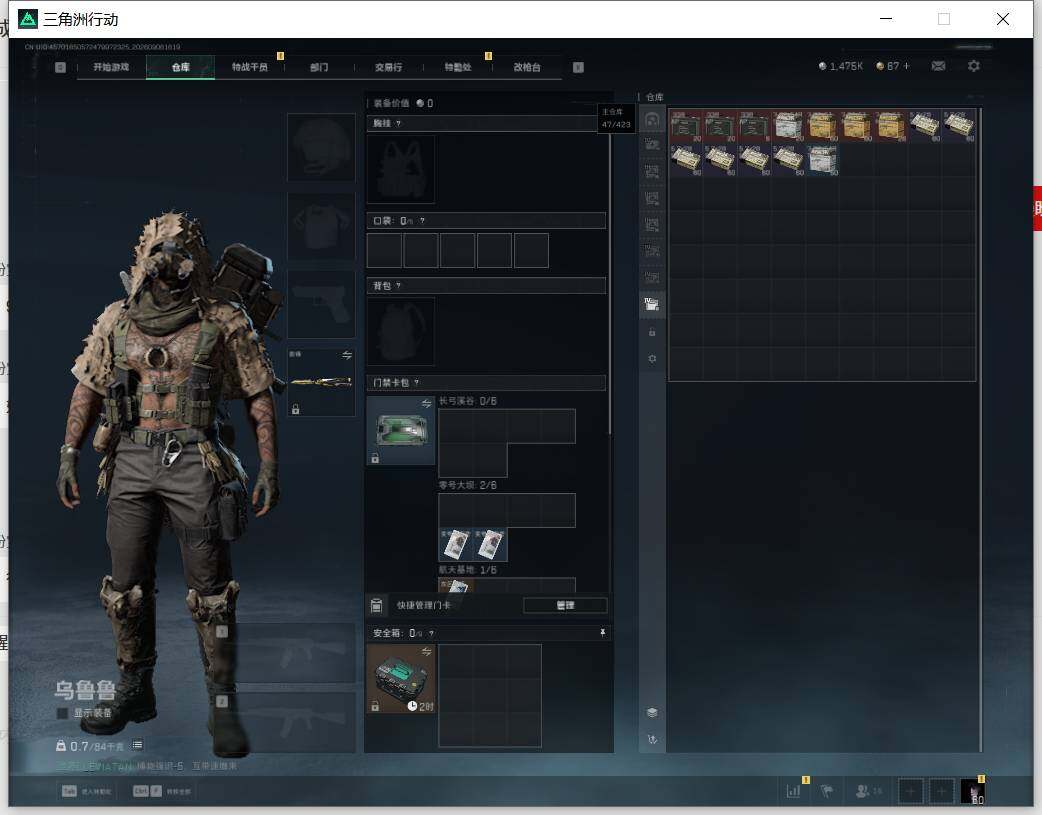Screen dimensions: 1042x815
Task: Click the help question mark beside 口袋
Action: coord(422,221)
